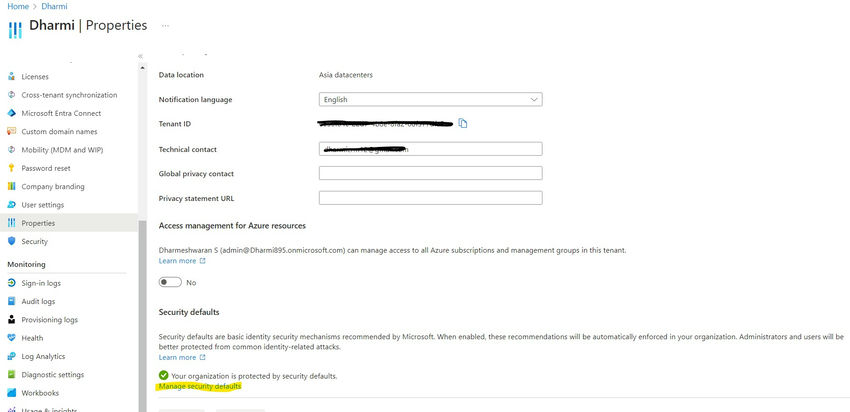This screenshot has height=412, width=850.
Task: Open Licenses in the sidebar
Action: pos(35,77)
